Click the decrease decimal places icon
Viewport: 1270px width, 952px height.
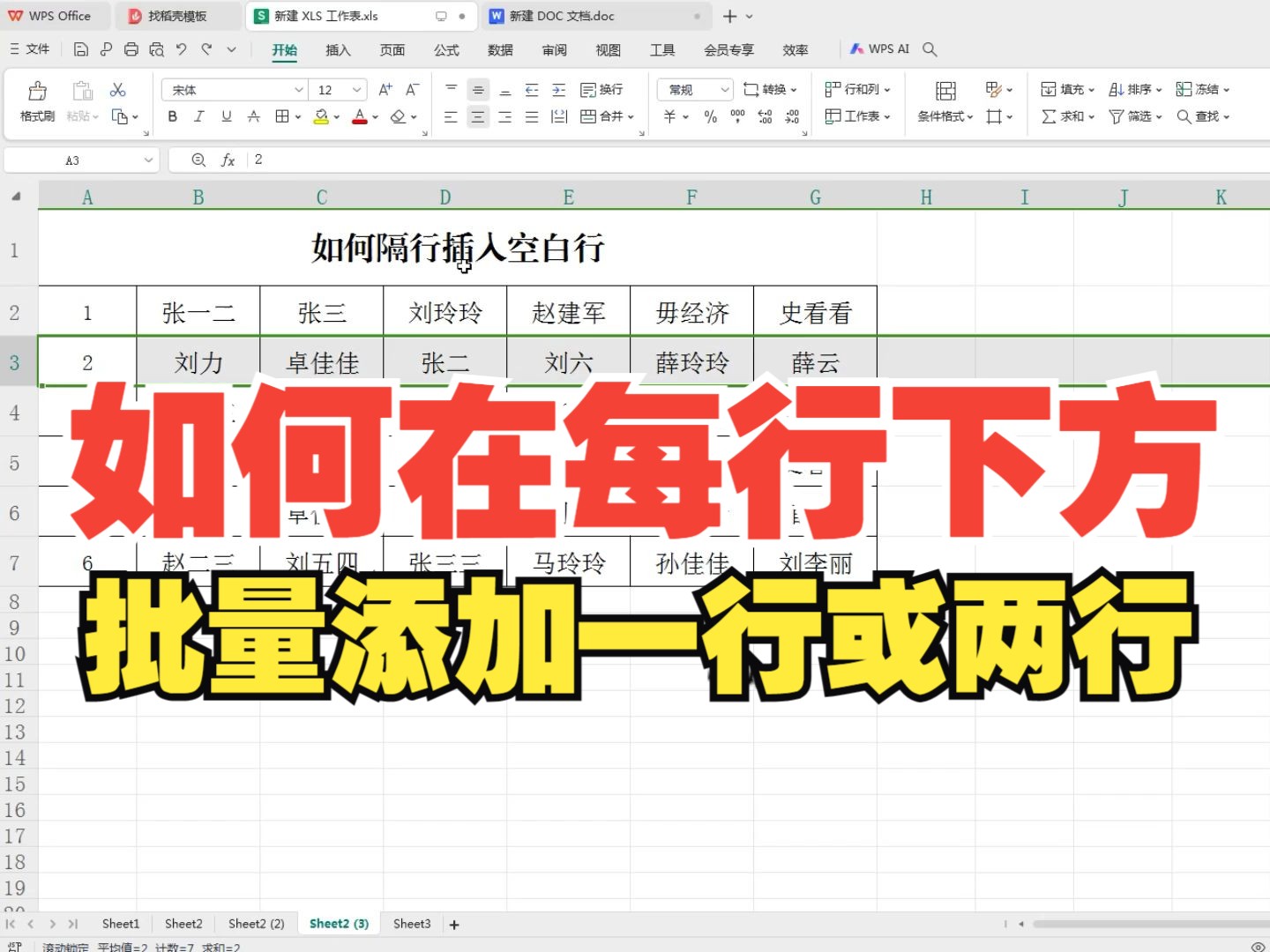(x=792, y=116)
